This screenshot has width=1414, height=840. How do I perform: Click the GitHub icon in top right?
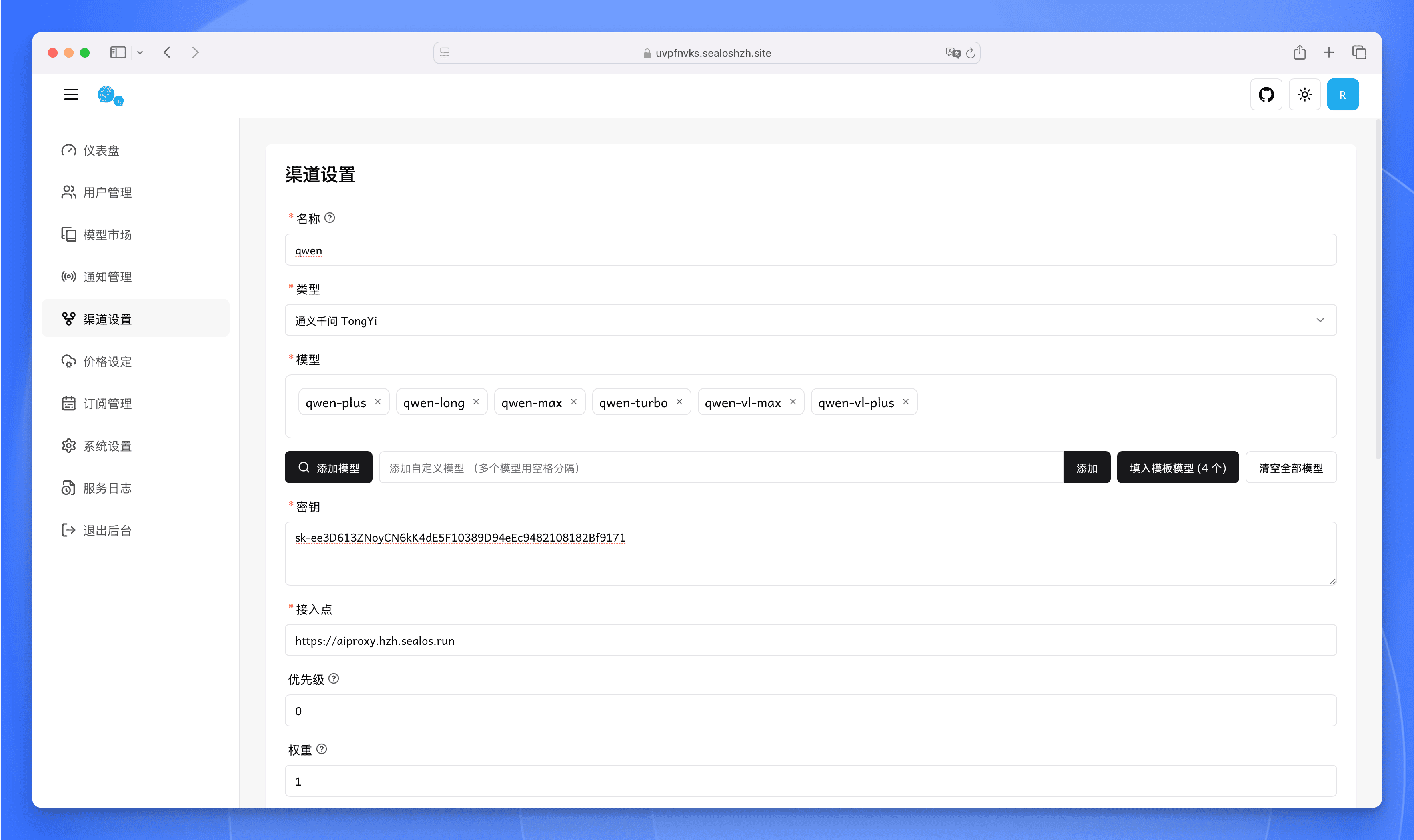coord(1265,94)
